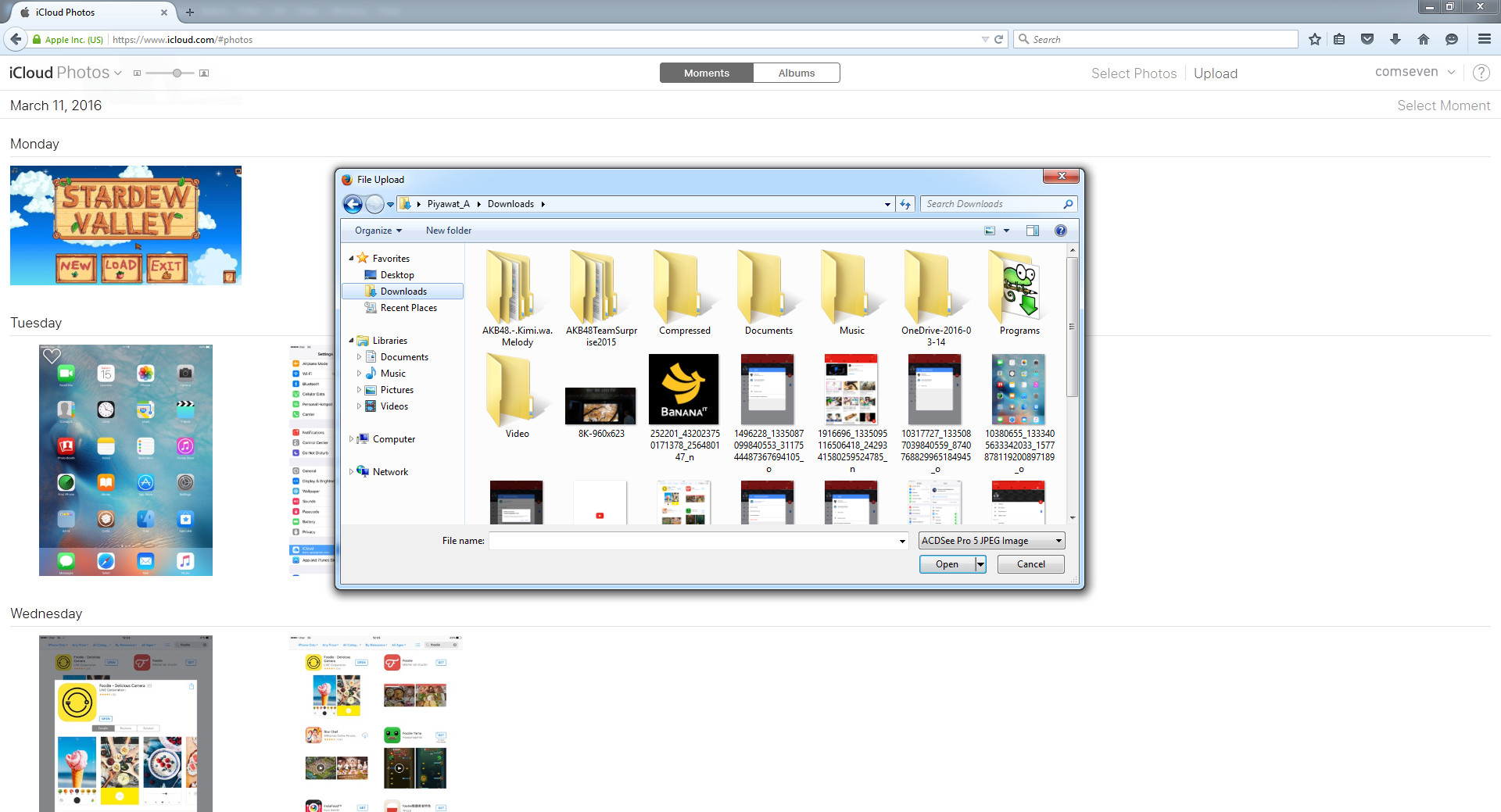Click the Open button split arrow
This screenshot has width=1501, height=812.
pos(980,564)
